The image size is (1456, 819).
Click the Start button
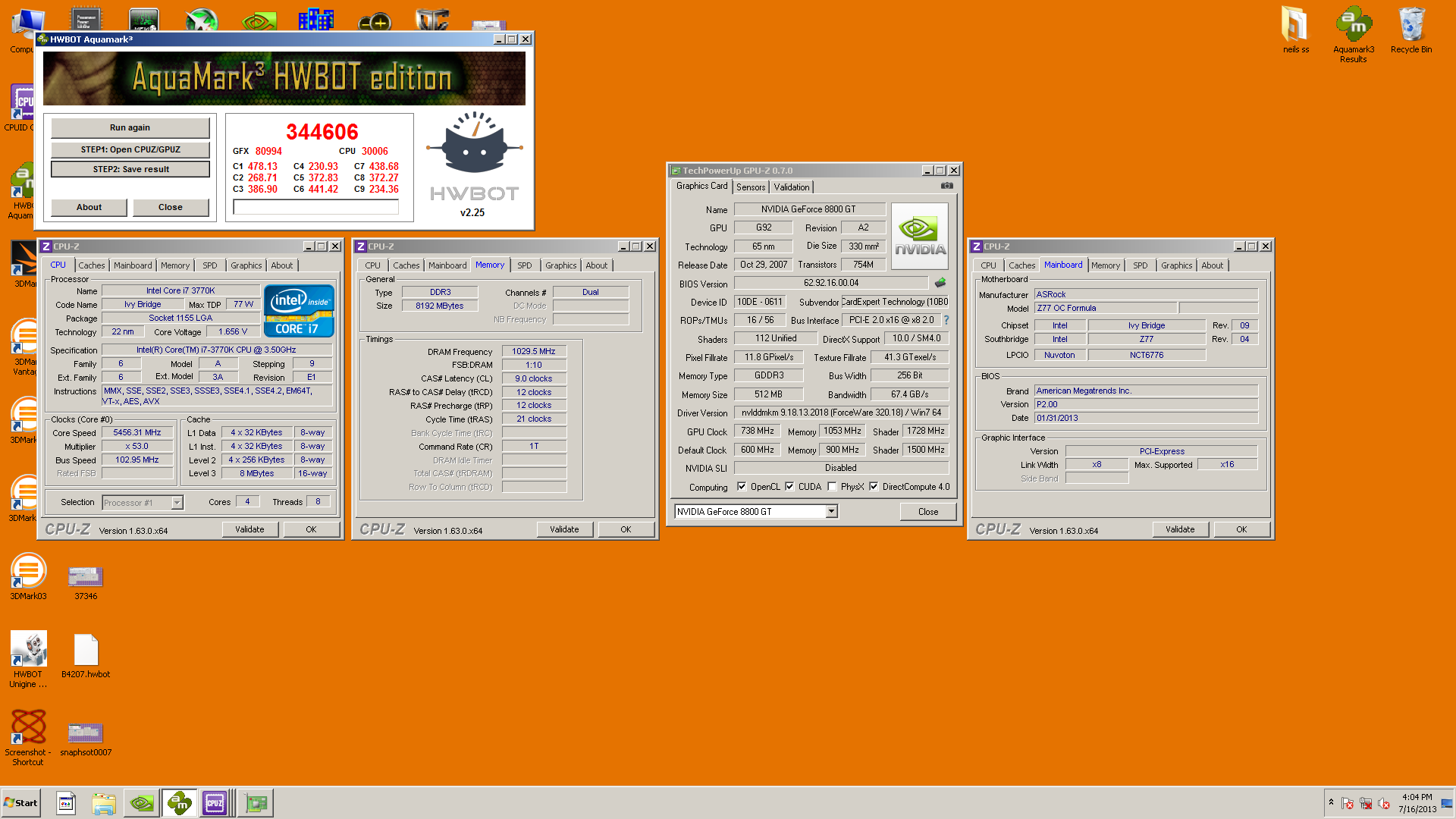[x=21, y=803]
